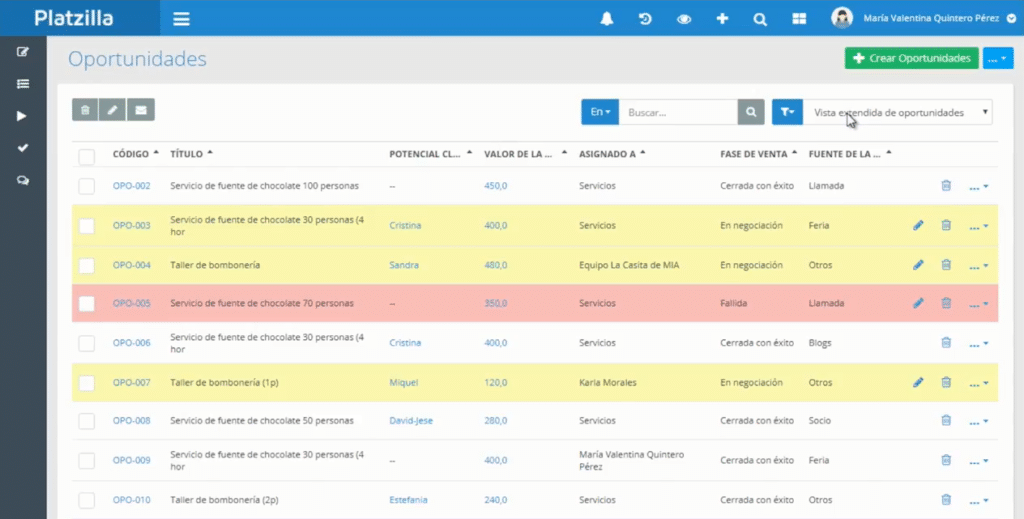Check the box for row OPO-002

click(87, 186)
